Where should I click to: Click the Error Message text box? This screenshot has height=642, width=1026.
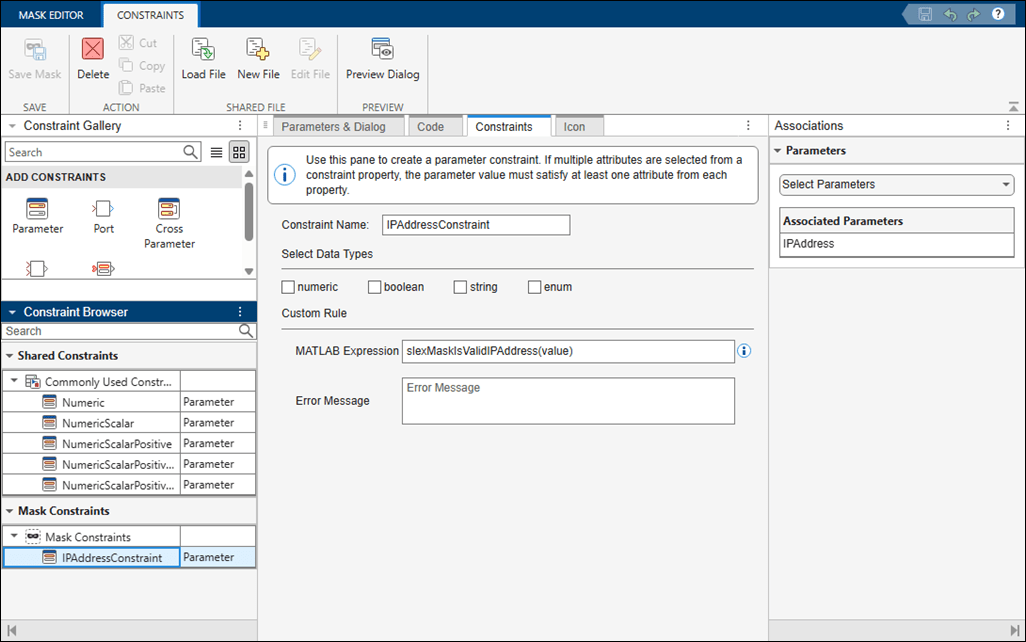click(x=568, y=400)
